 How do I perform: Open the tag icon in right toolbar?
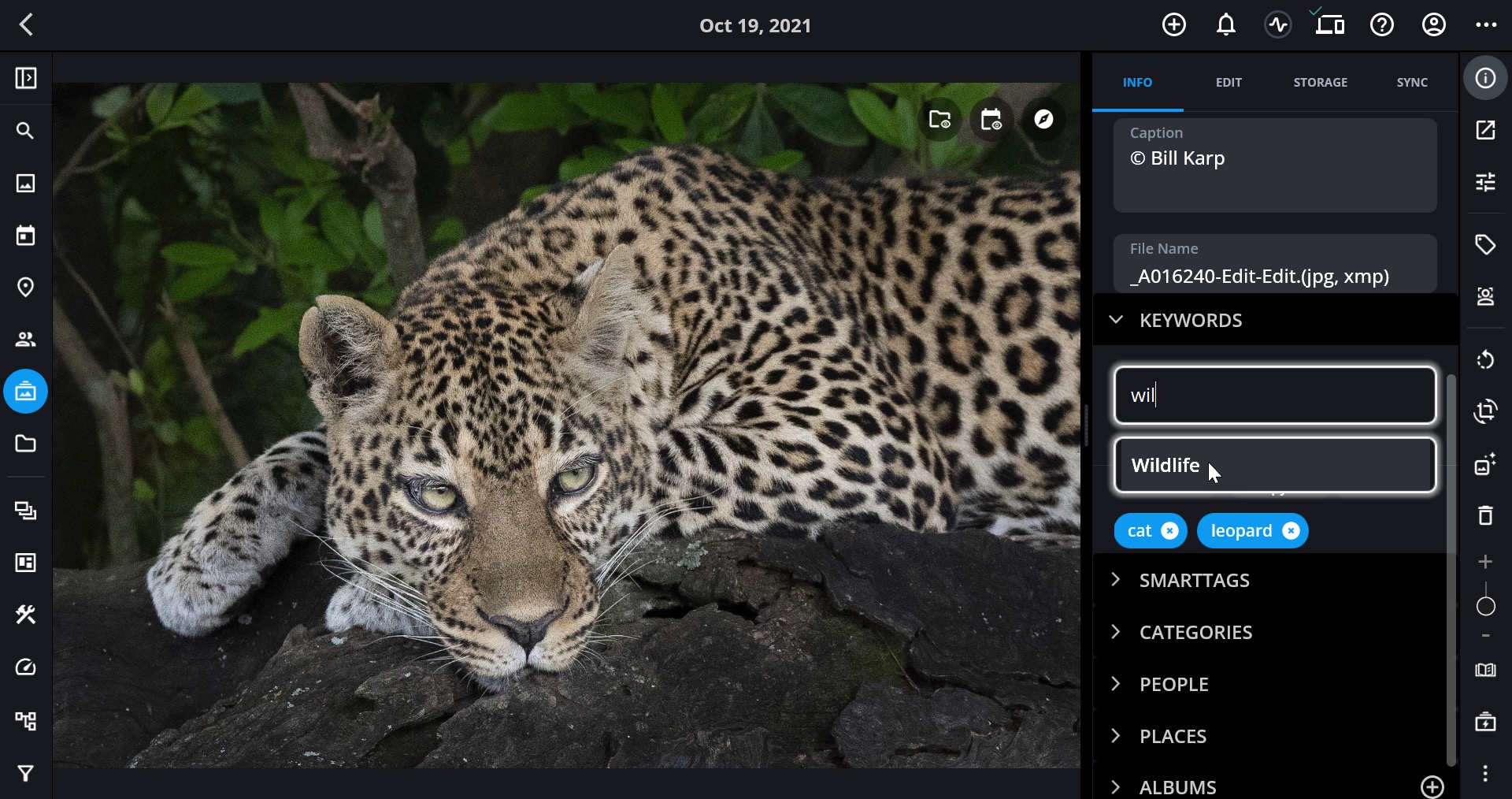[x=1485, y=244]
